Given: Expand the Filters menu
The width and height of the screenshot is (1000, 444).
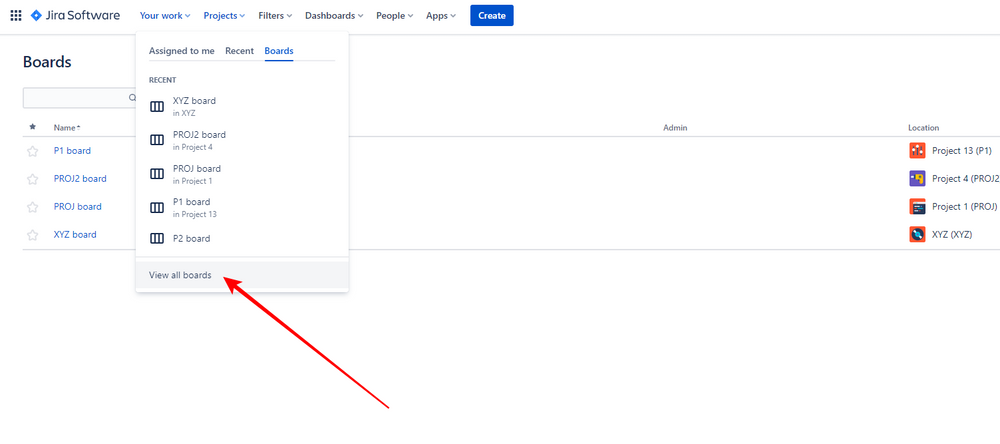Looking at the screenshot, I should click(x=276, y=16).
